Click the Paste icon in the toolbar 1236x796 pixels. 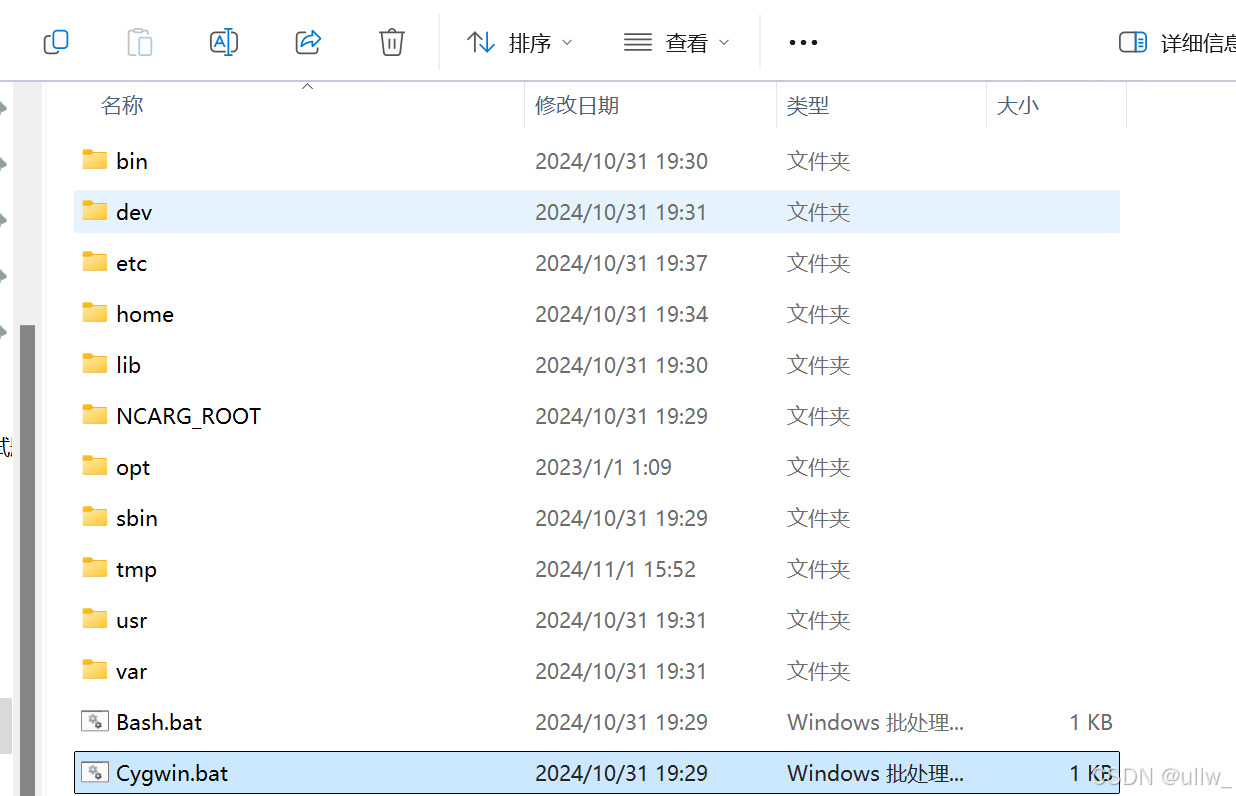coord(139,42)
